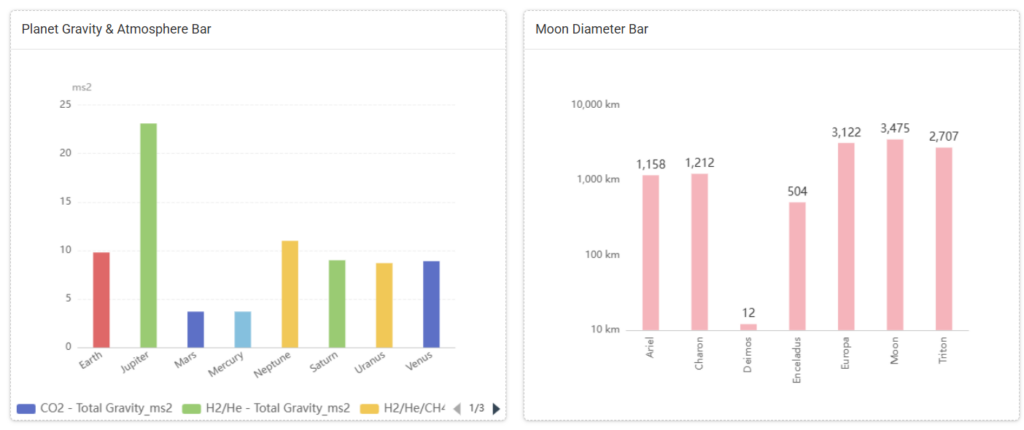The width and height of the screenshot is (1024, 430).
Task: Click the Enceladus axis label
Action: 797,359
